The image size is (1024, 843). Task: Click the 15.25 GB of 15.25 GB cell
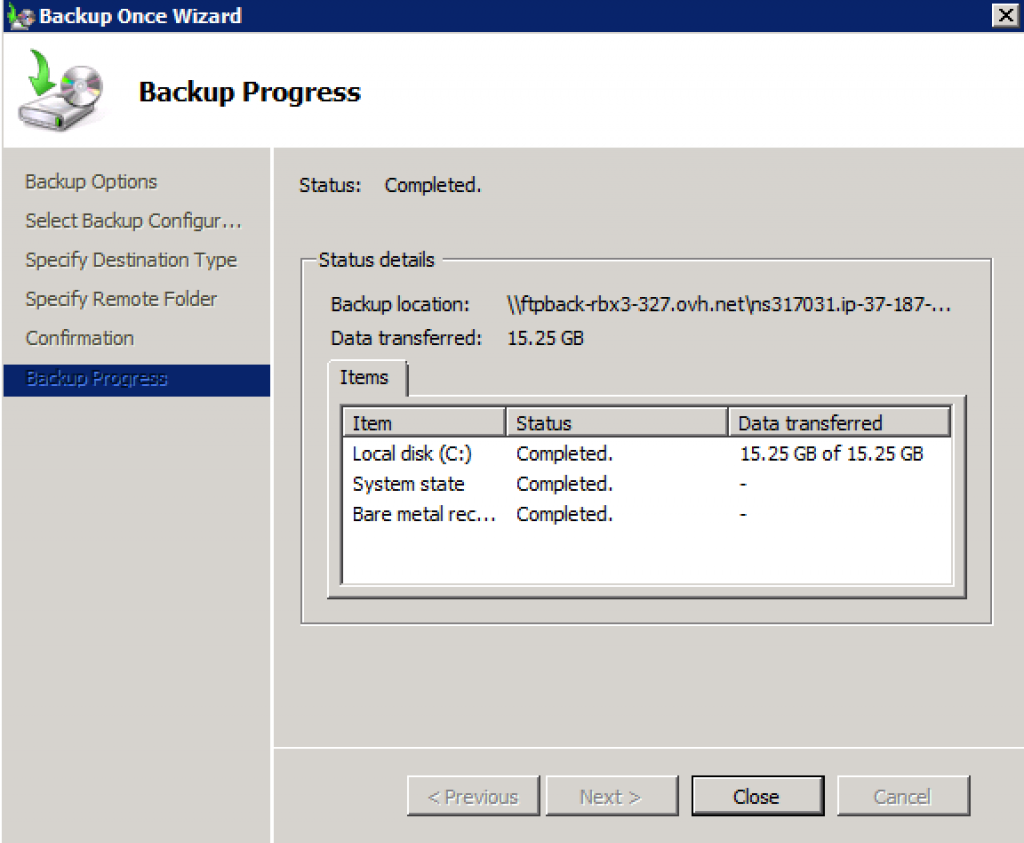click(x=831, y=454)
